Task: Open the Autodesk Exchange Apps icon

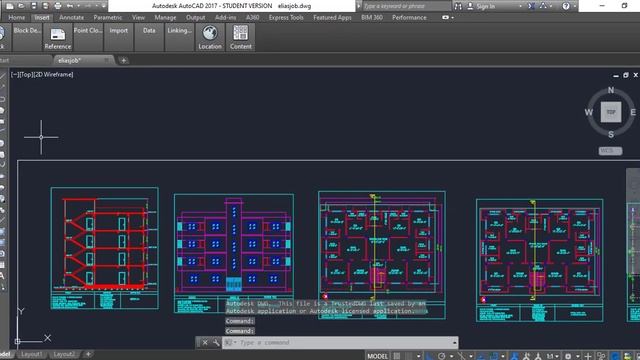Action: click(x=531, y=6)
